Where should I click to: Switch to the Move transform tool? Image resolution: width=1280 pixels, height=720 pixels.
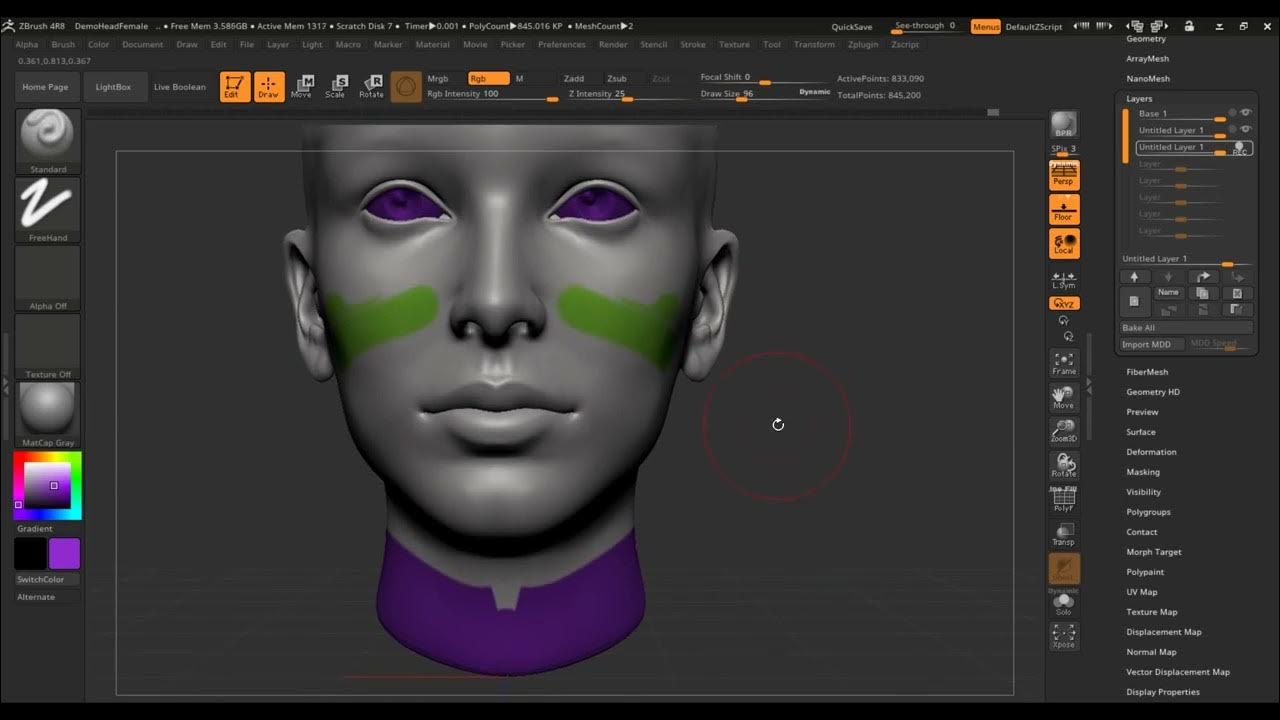[302, 87]
